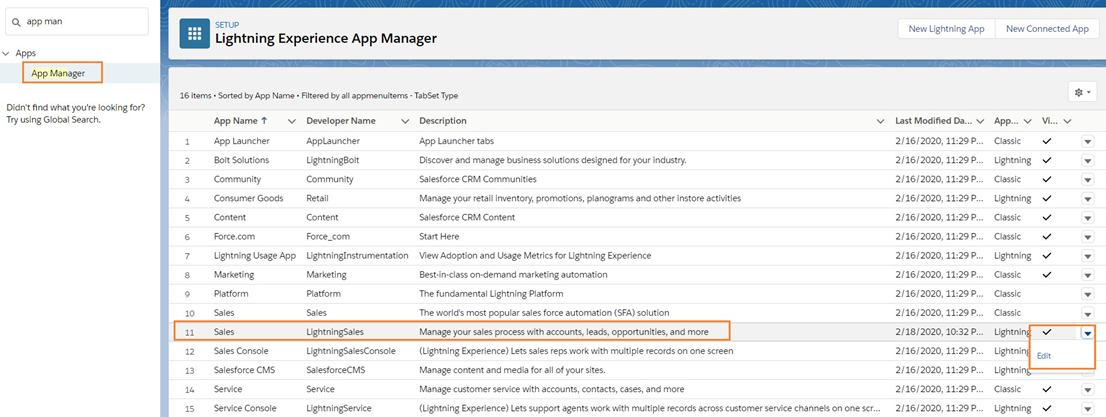Open row actions for Service app

1088,389
